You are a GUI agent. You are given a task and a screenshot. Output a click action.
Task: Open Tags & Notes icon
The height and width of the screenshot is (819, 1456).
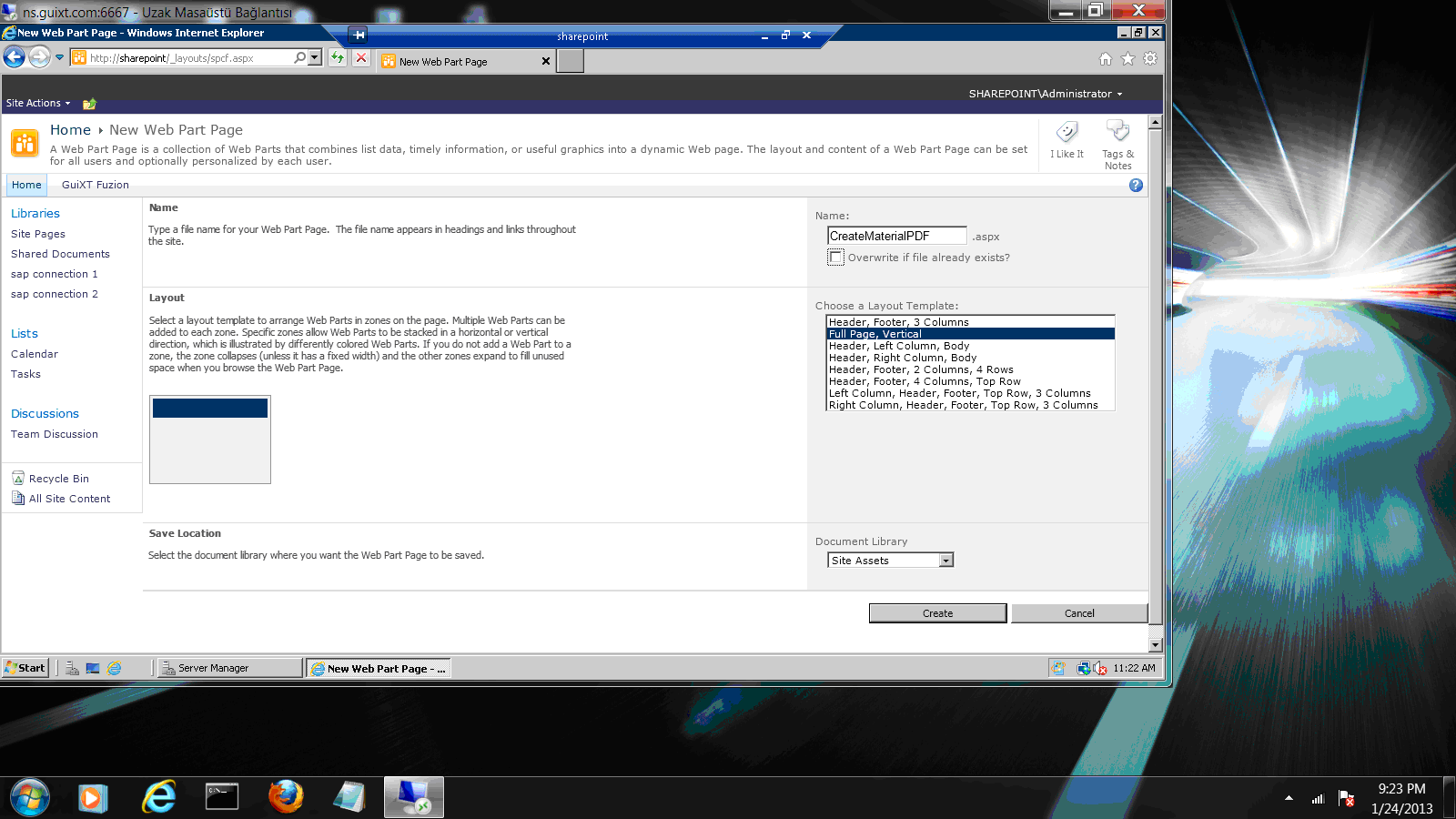[1117, 131]
